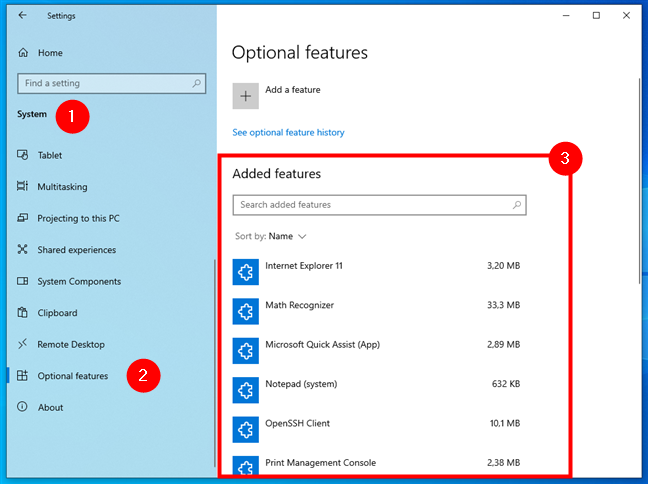This screenshot has width=648, height=484.
Task: Click the 10,1 MB size value
Action: [505, 423]
